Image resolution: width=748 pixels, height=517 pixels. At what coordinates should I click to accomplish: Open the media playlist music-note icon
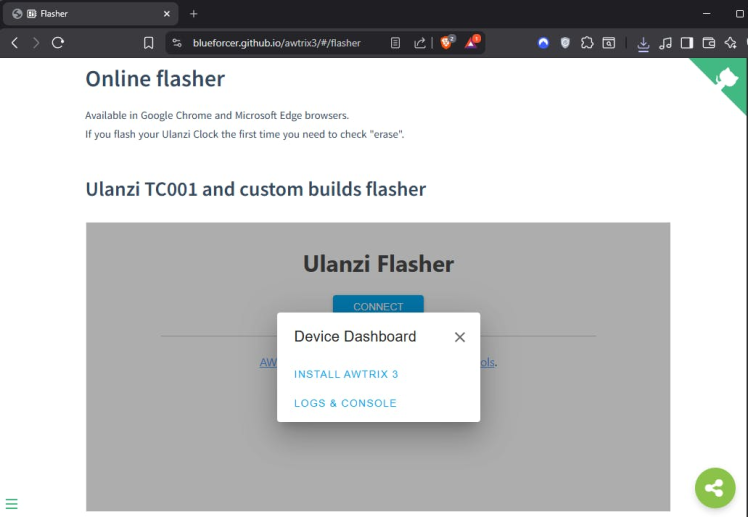[665, 43]
